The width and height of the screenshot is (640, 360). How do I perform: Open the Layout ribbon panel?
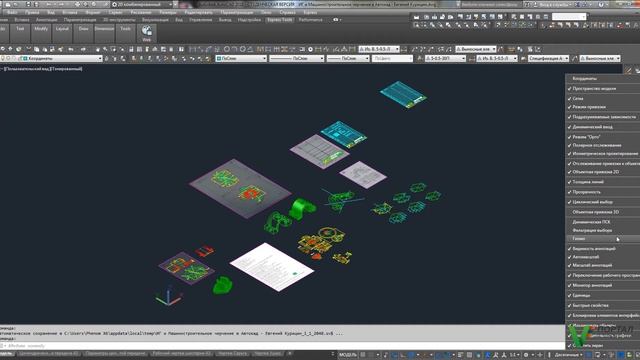tap(62, 33)
